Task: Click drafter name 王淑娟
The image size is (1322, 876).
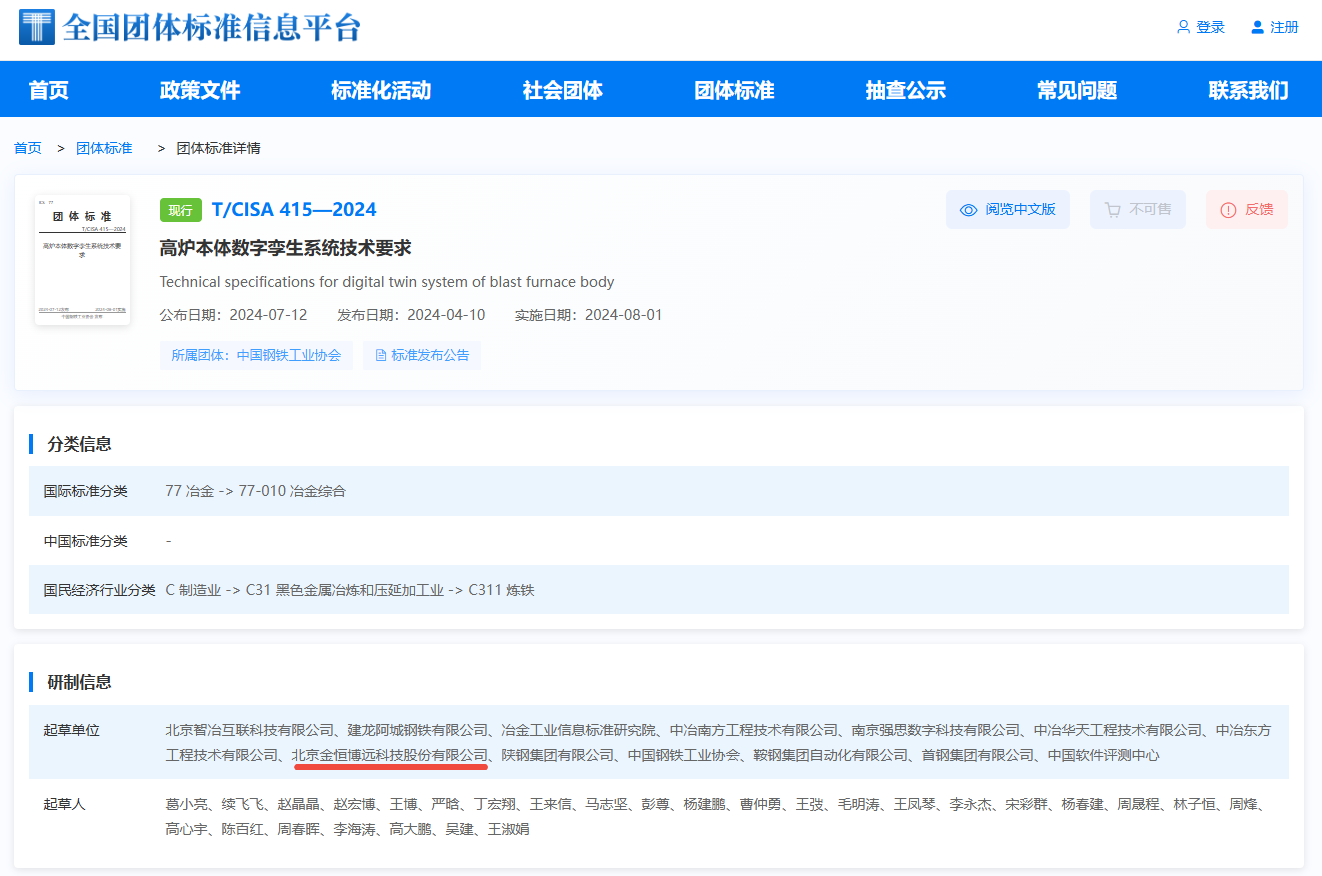Action: click(x=509, y=829)
